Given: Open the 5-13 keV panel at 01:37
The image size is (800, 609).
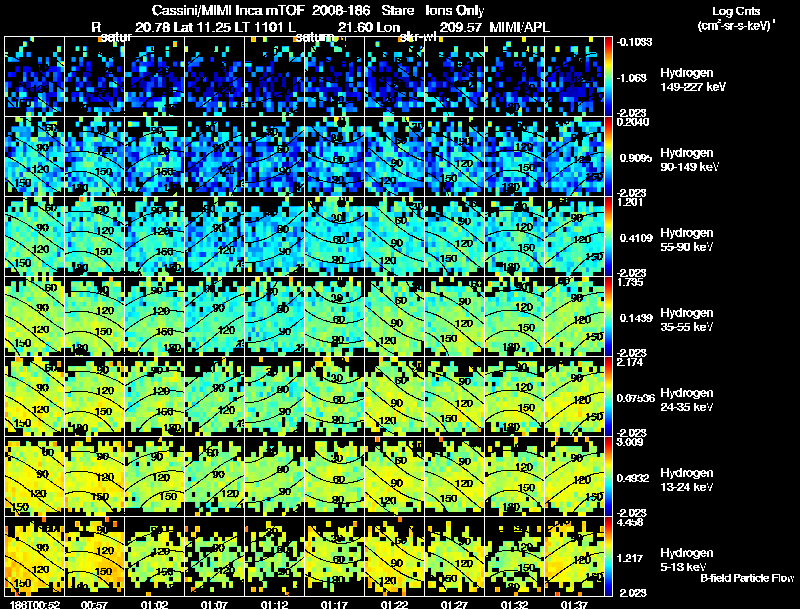Looking at the screenshot, I should (x=574, y=556).
